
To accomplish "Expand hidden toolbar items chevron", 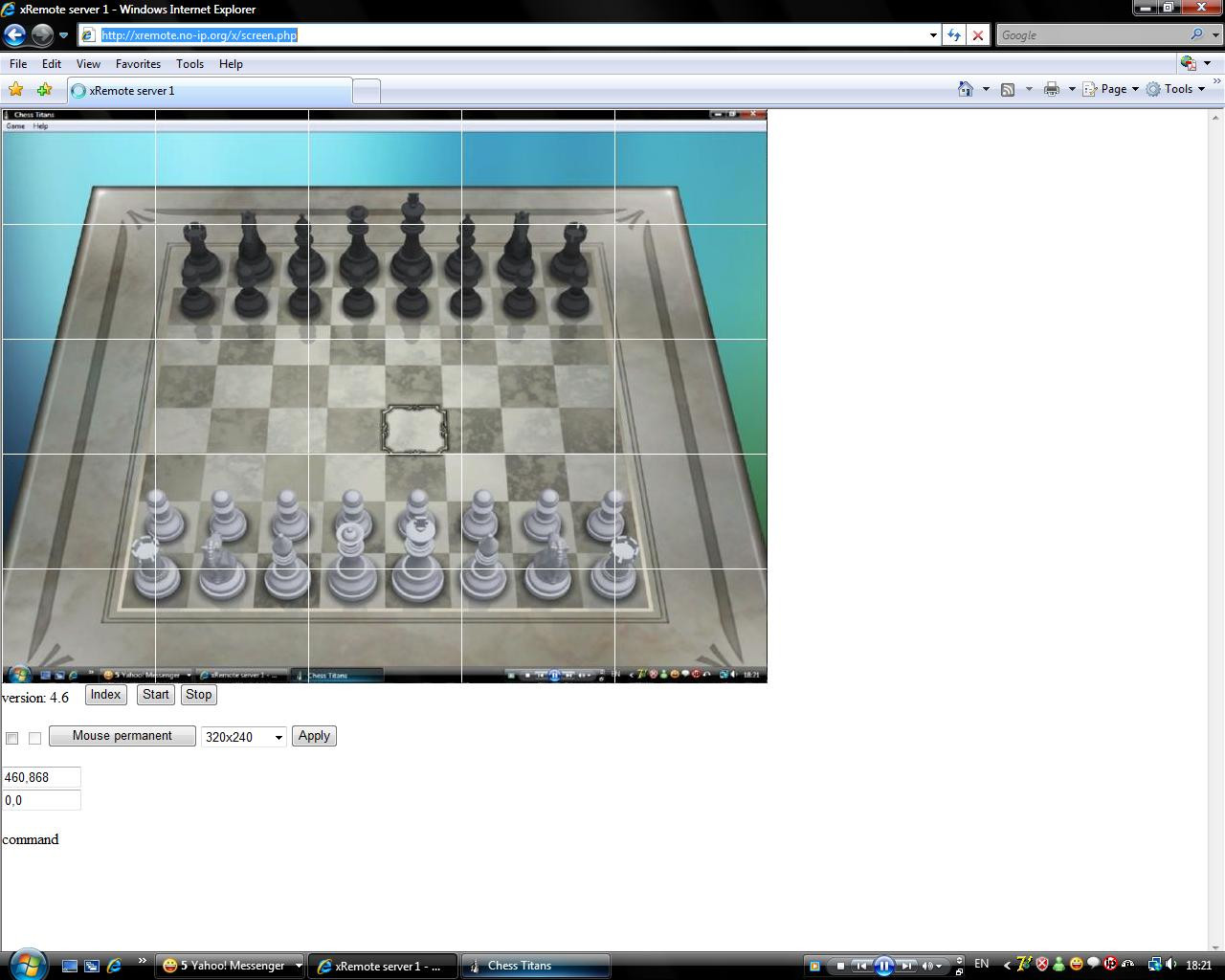I will point(1216,82).
